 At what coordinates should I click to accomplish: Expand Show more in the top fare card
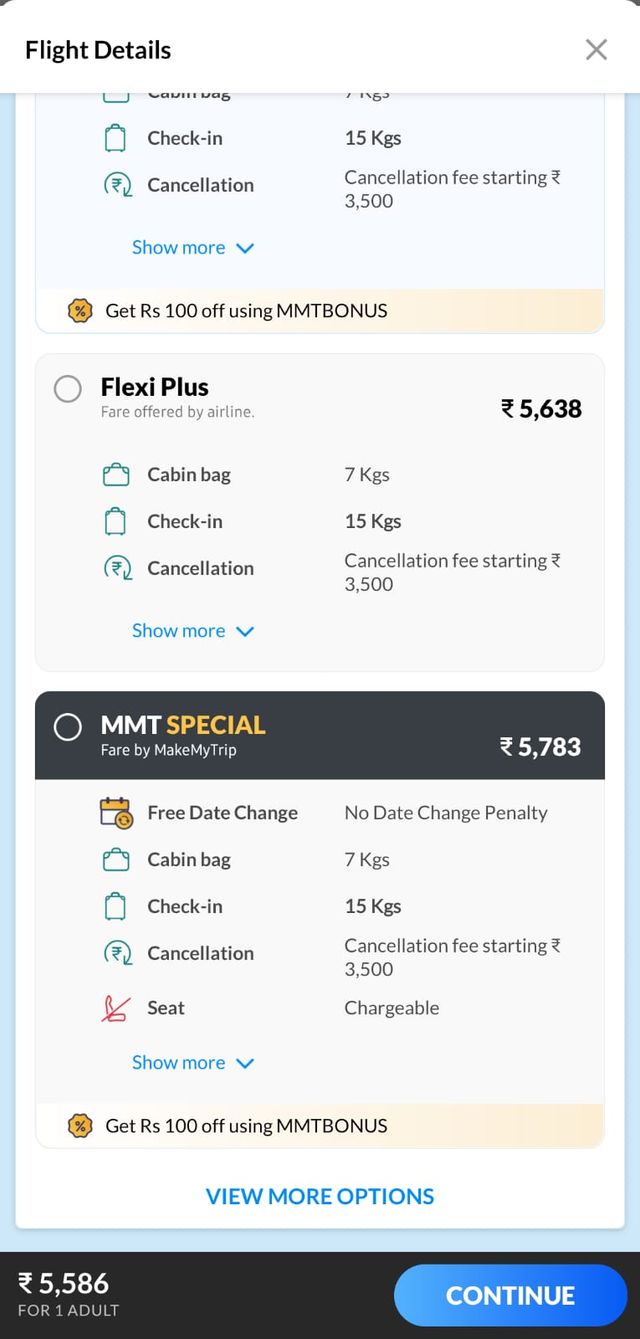[x=193, y=248]
